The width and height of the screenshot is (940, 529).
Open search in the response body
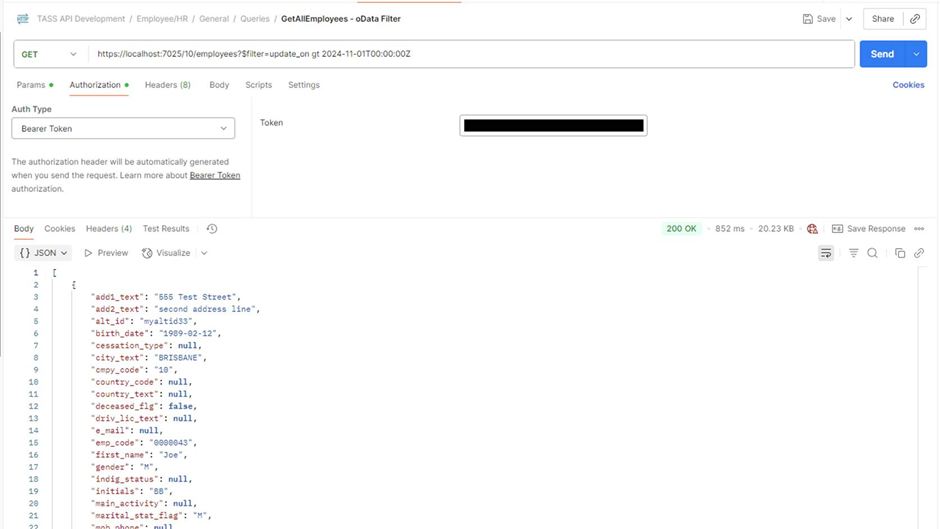click(872, 254)
